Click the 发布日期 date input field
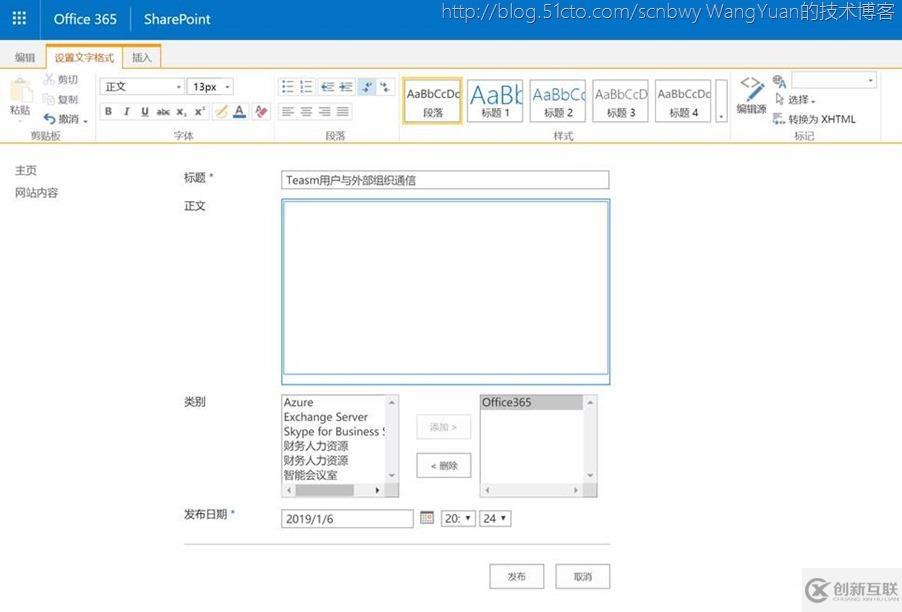This screenshot has height=612, width=902. [347, 519]
